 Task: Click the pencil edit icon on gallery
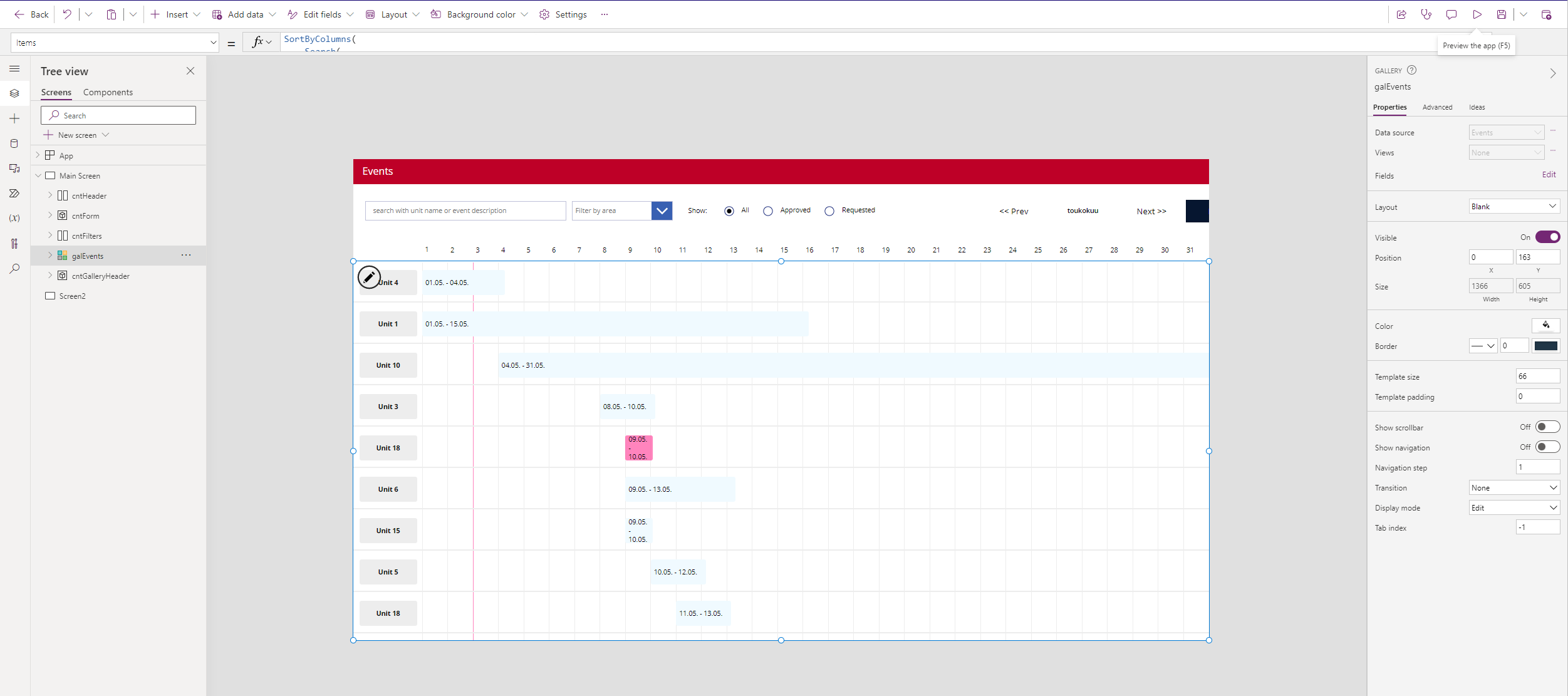point(369,276)
